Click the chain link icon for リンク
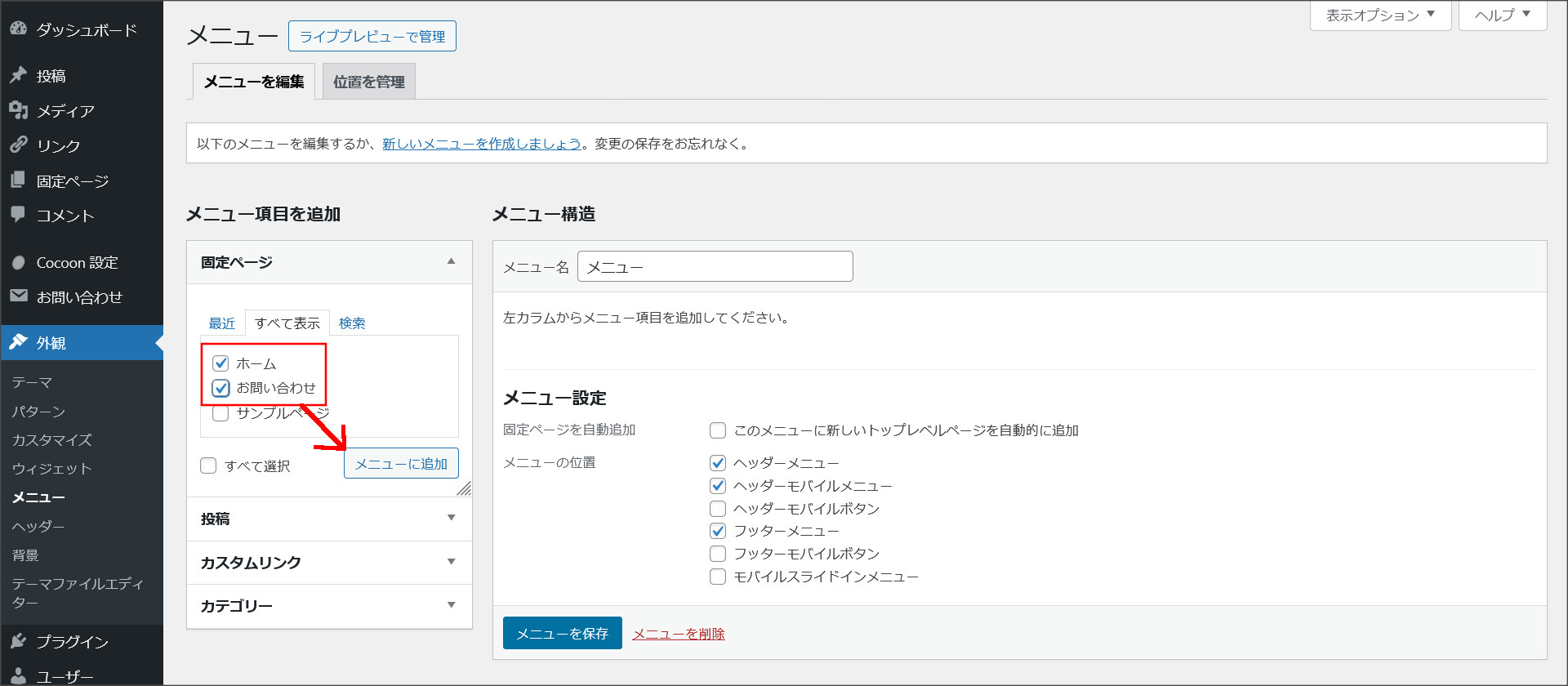The image size is (1568, 686). click(x=18, y=145)
